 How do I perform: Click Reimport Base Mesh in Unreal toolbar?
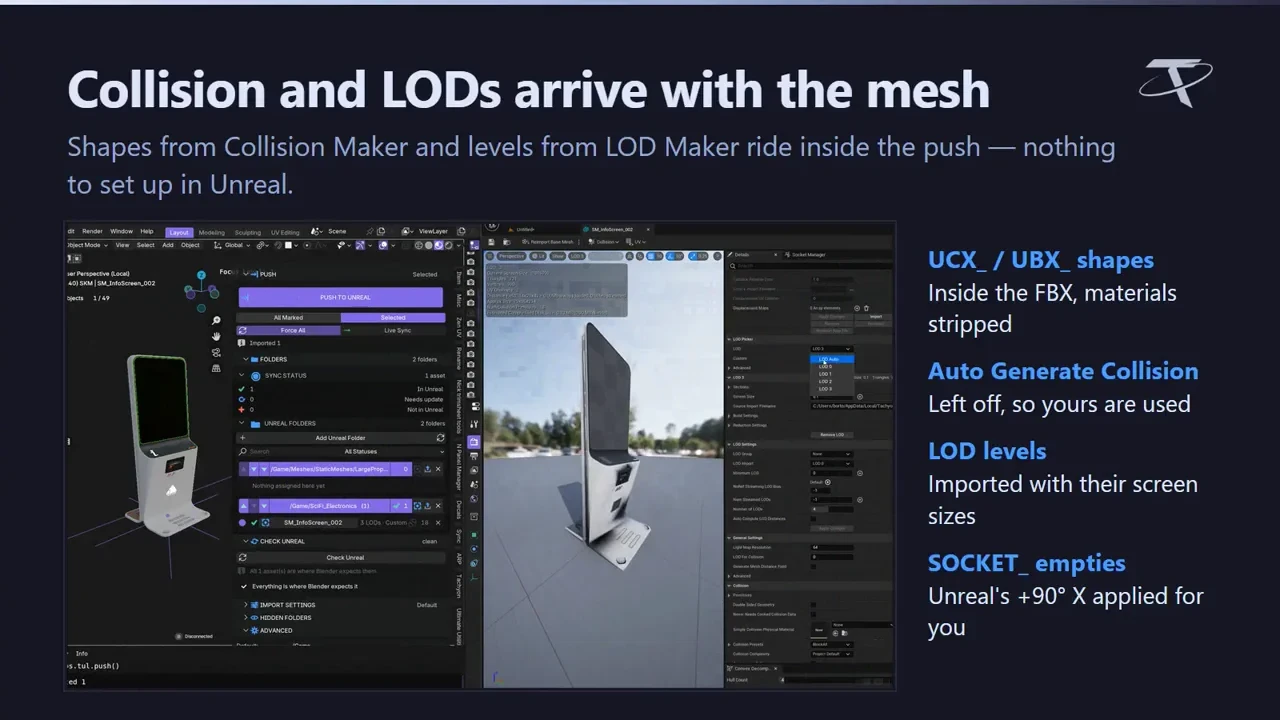pyautogui.click(x=546, y=242)
